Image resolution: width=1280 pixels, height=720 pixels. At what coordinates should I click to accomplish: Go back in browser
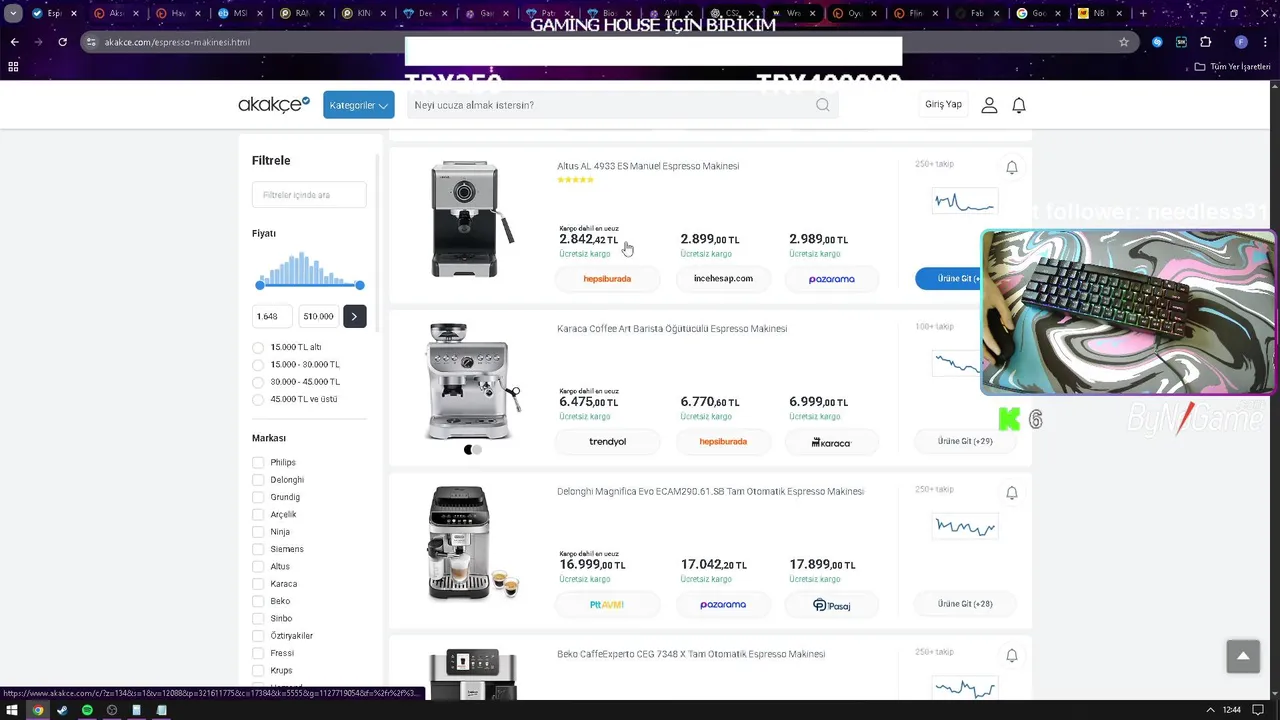click(x=14, y=42)
